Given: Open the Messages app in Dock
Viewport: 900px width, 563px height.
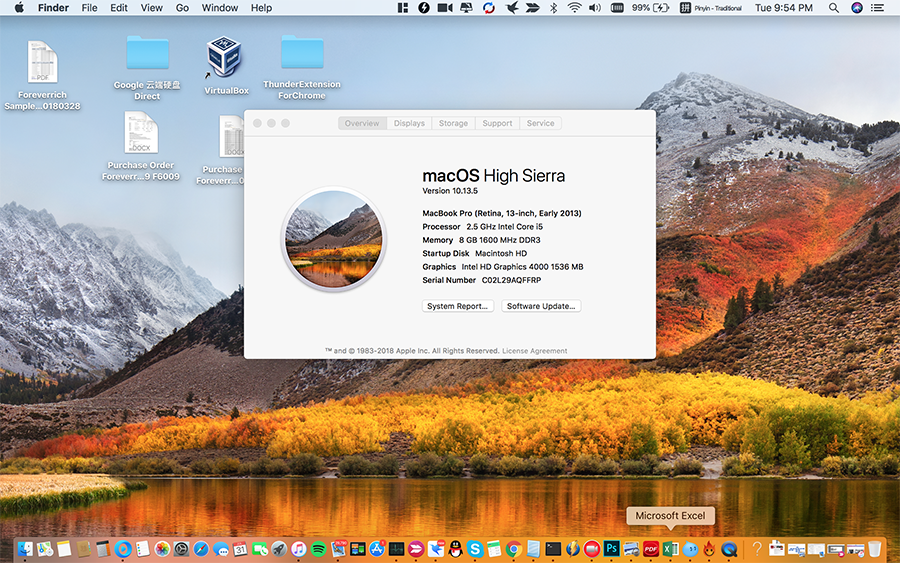Looking at the screenshot, I should pyautogui.click(x=220, y=549).
